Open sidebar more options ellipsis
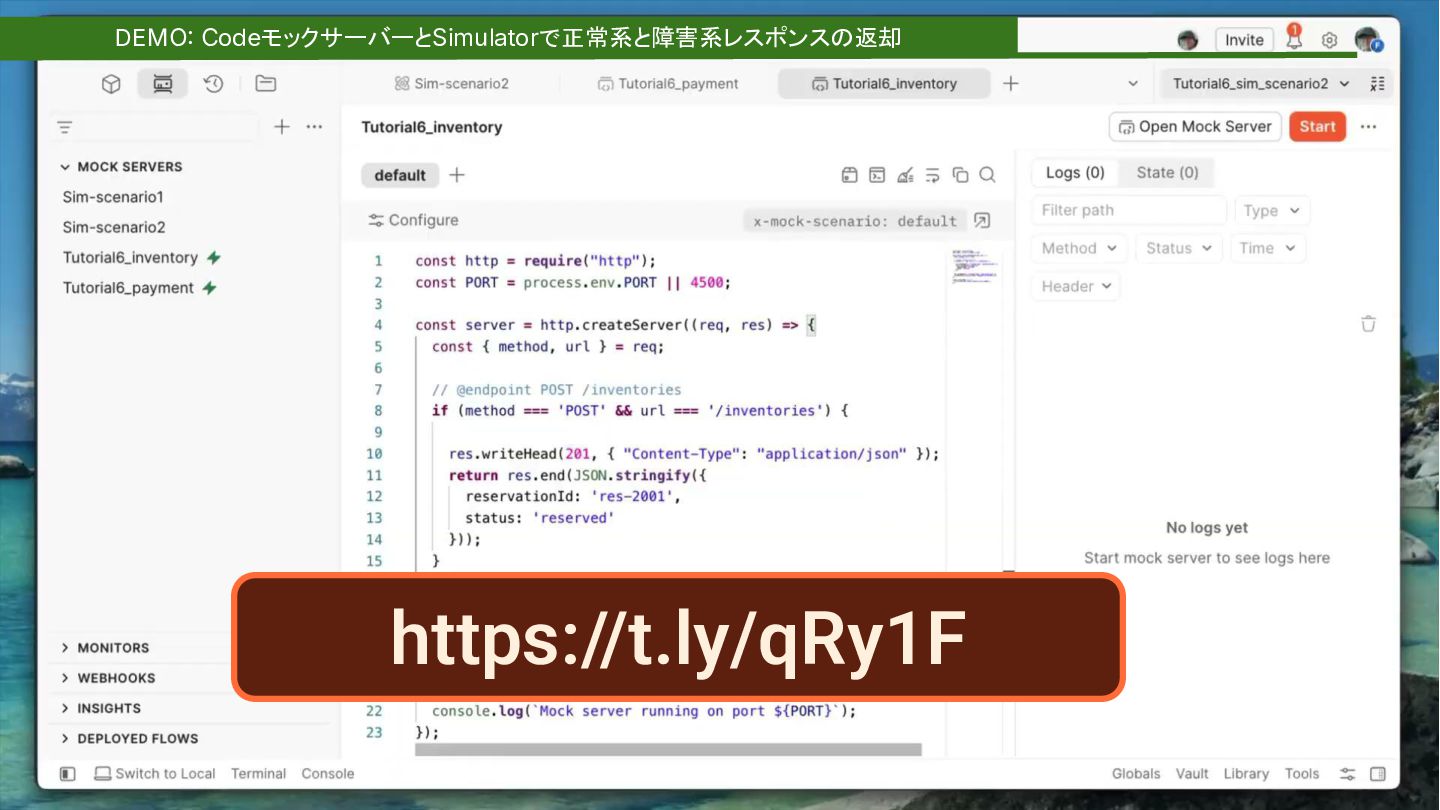 [314, 127]
